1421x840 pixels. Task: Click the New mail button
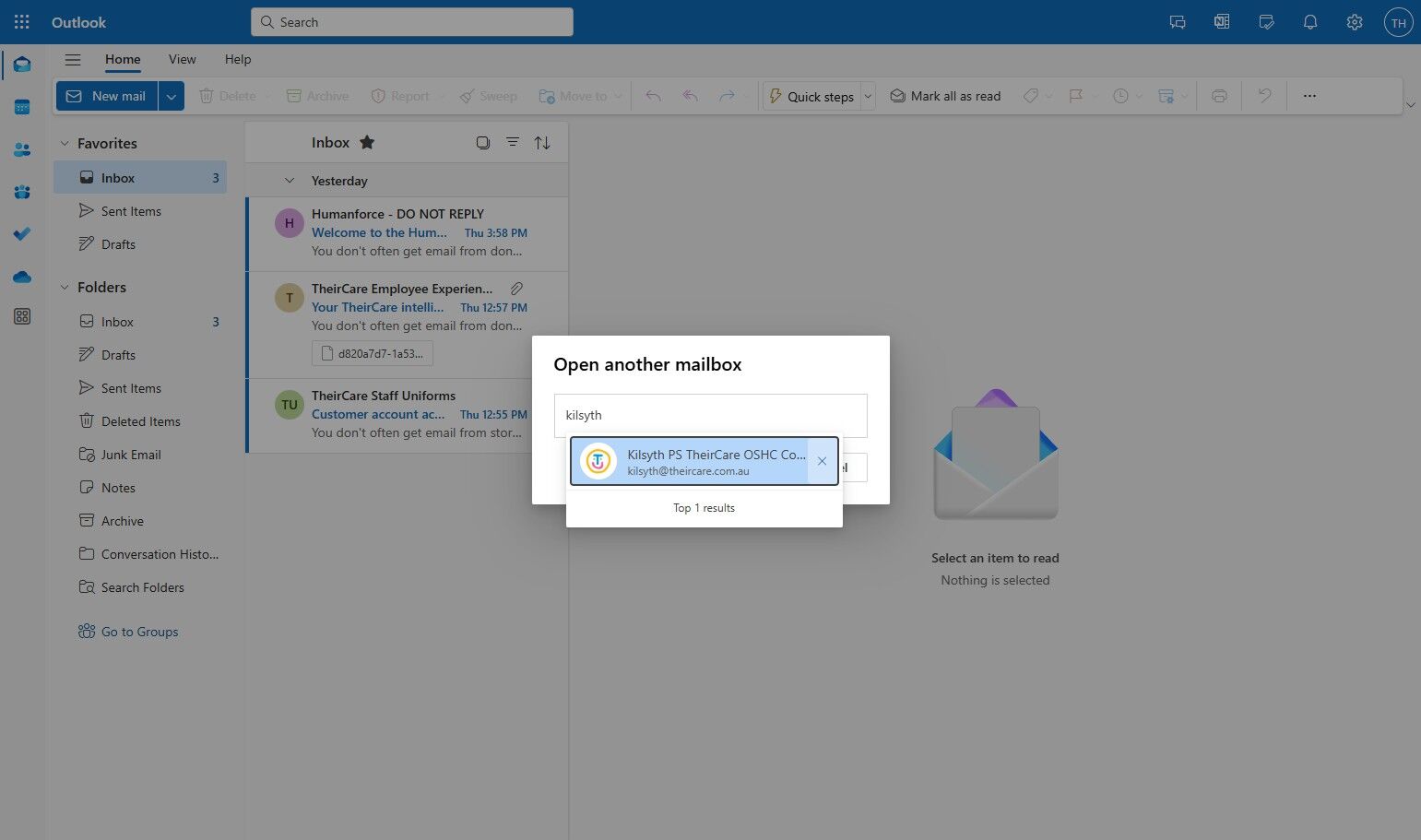pyautogui.click(x=107, y=96)
